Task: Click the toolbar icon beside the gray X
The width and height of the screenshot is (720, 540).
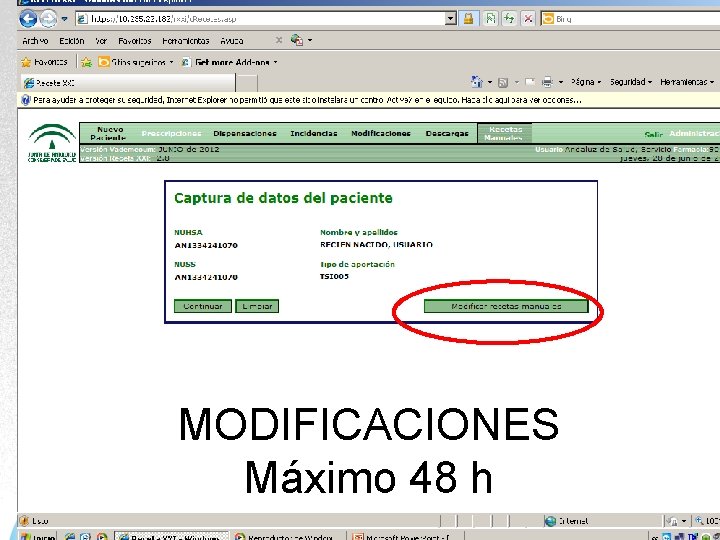Action: point(297,40)
